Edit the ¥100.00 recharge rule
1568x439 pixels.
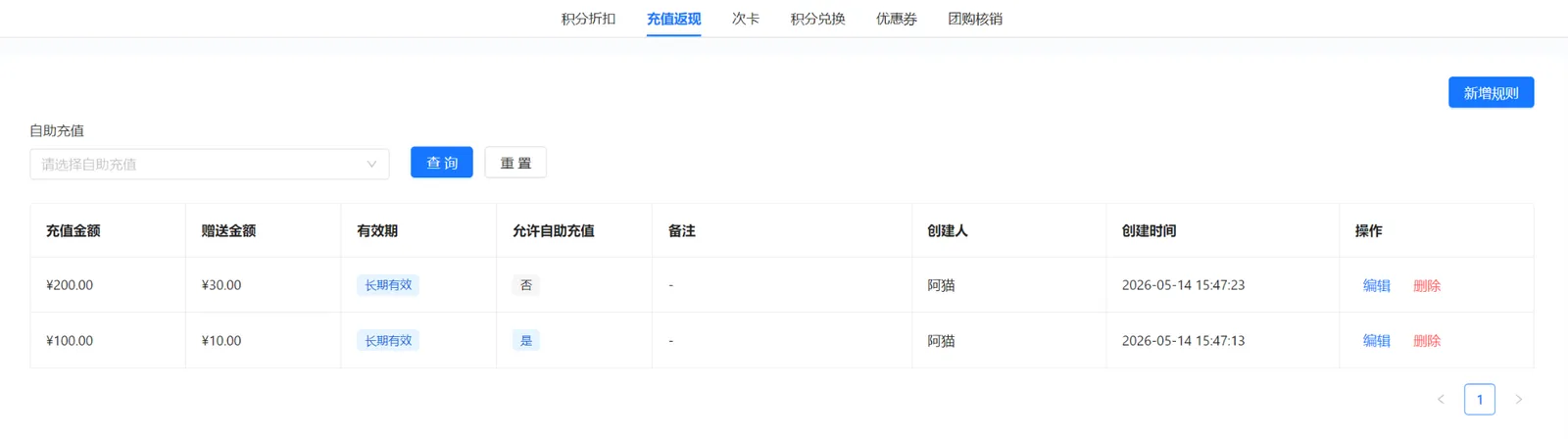coord(1376,340)
